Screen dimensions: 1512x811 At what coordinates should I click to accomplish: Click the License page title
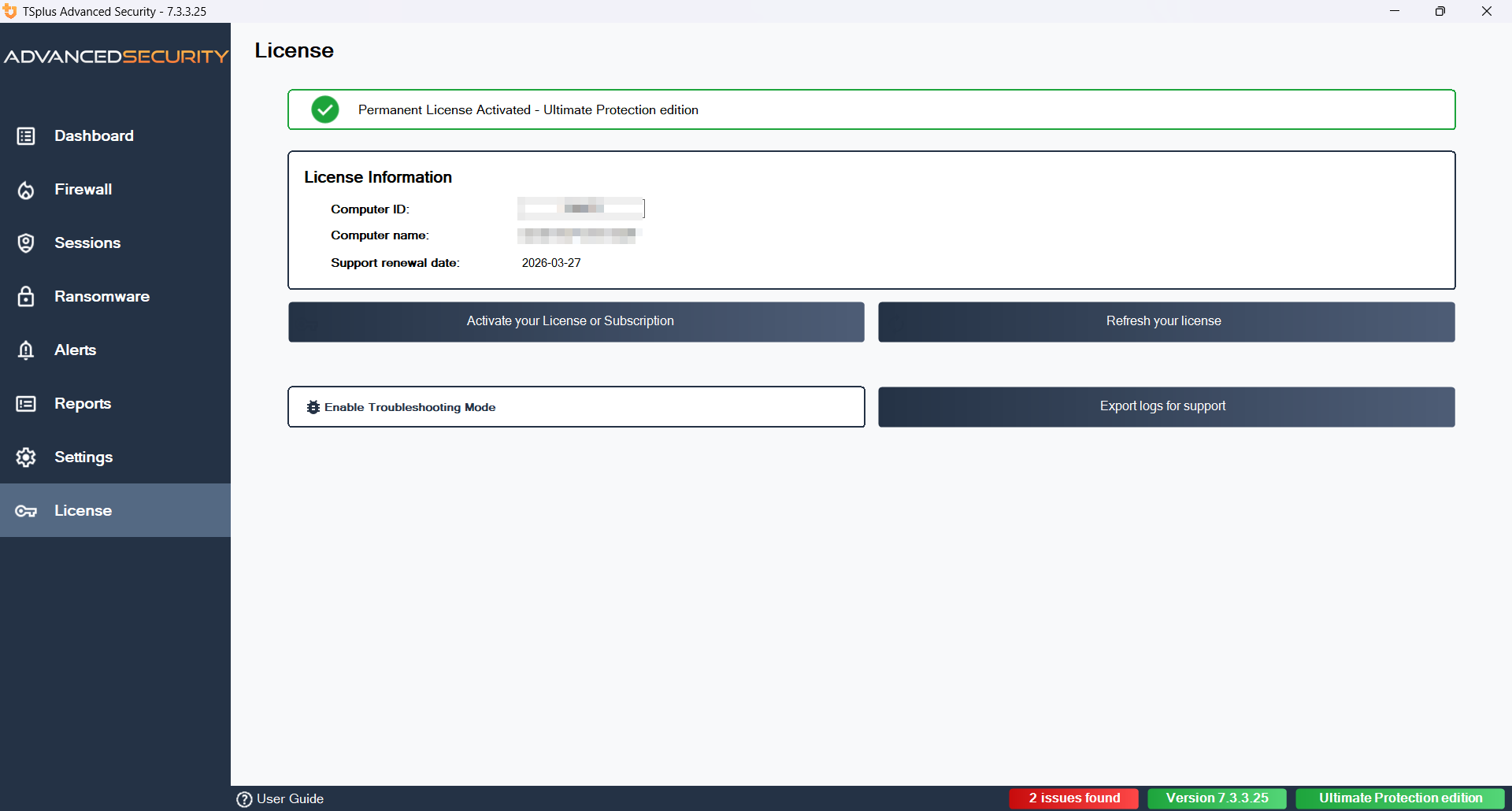pos(294,50)
